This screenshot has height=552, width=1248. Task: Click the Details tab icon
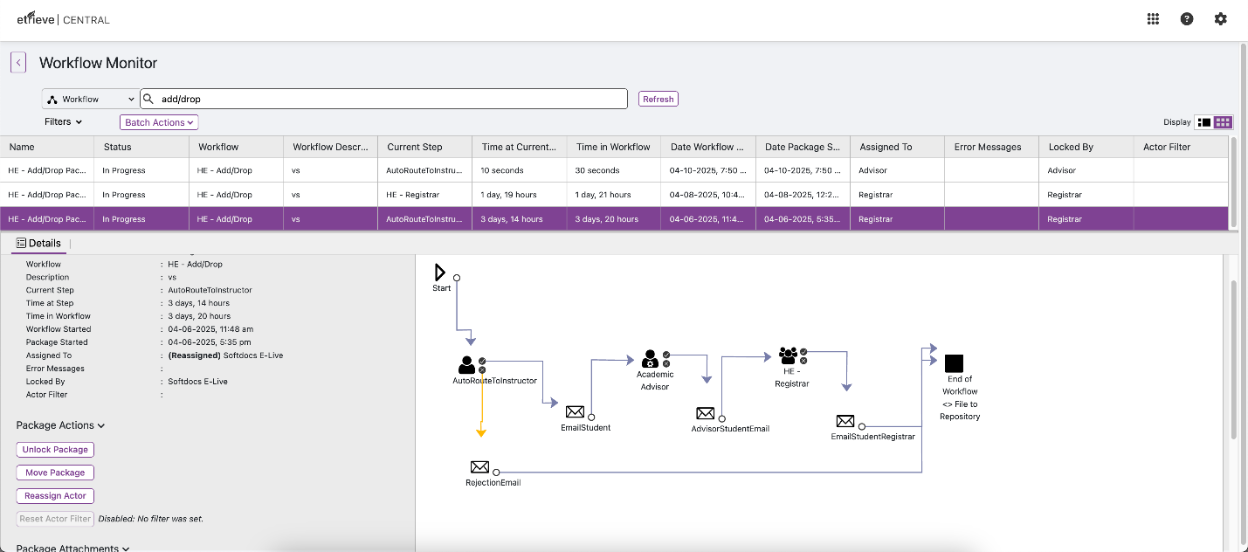tap(21, 243)
